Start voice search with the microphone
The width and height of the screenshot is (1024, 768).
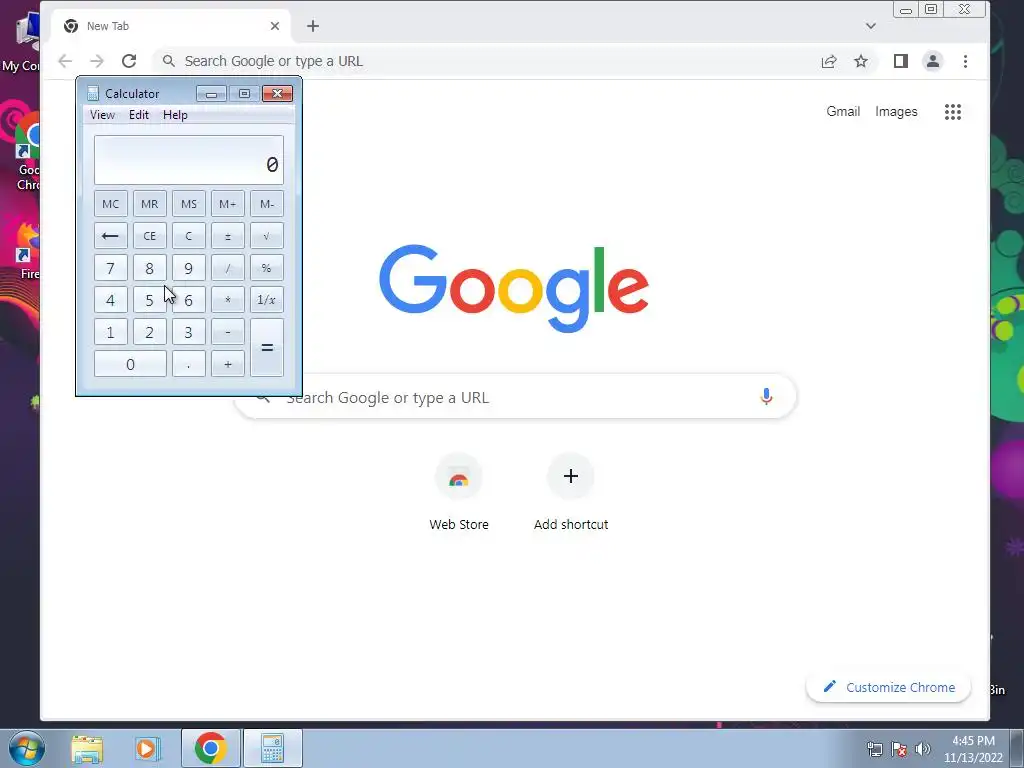tap(766, 396)
